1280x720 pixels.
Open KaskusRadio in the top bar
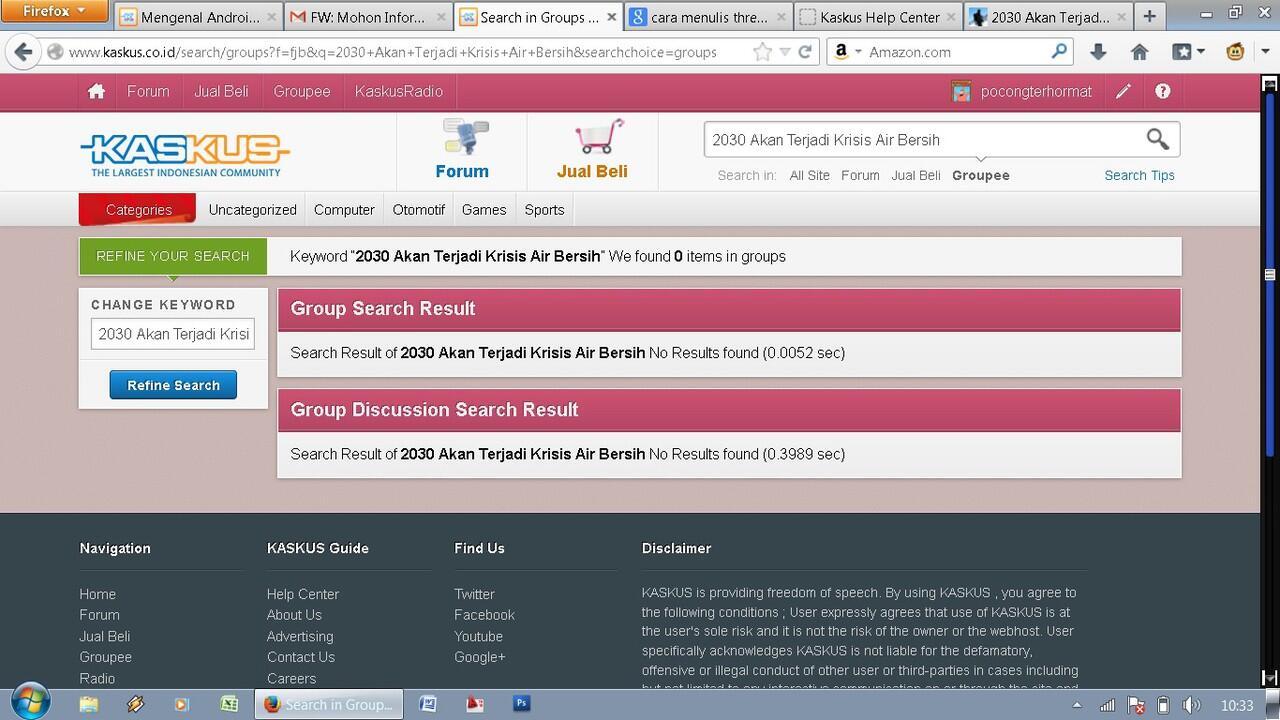coord(398,91)
